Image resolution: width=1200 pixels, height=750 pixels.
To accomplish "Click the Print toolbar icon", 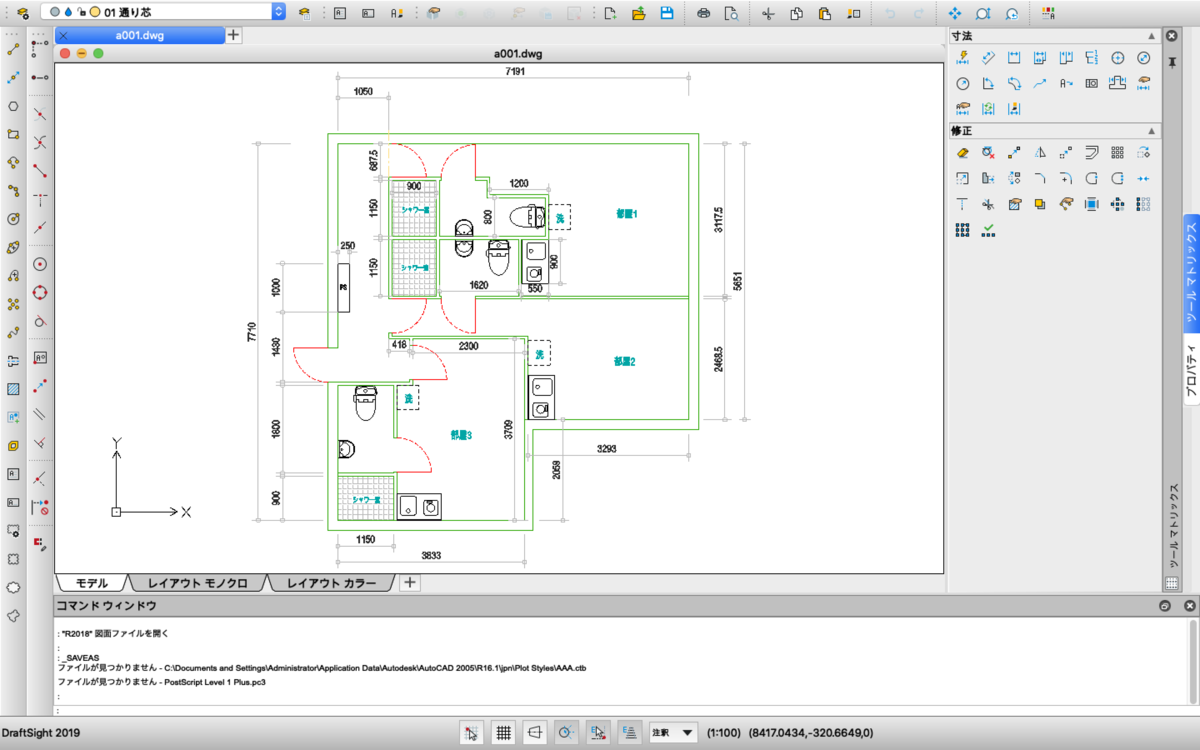I will 703,13.
